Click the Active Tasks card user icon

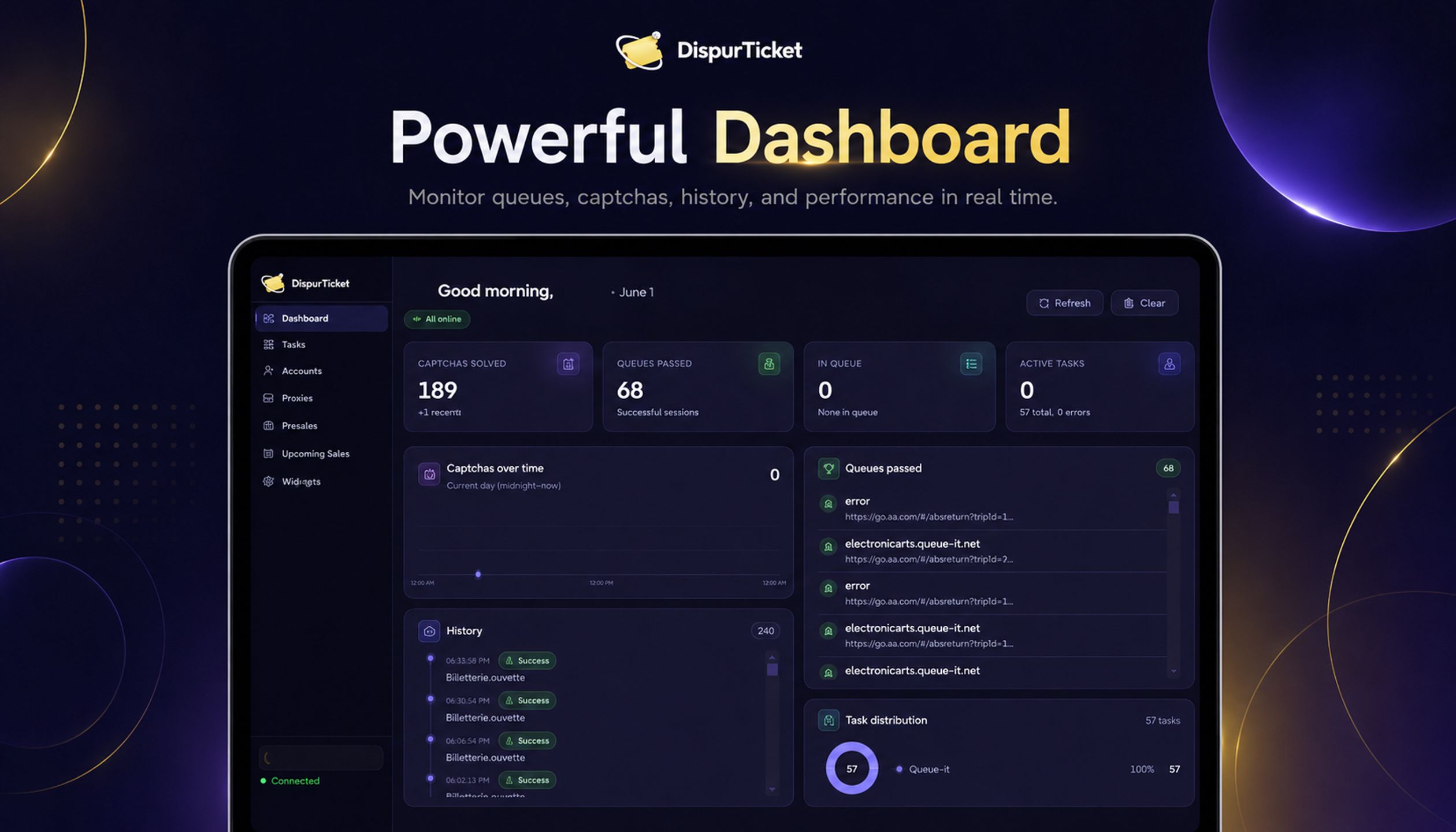[x=1169, y=364]
